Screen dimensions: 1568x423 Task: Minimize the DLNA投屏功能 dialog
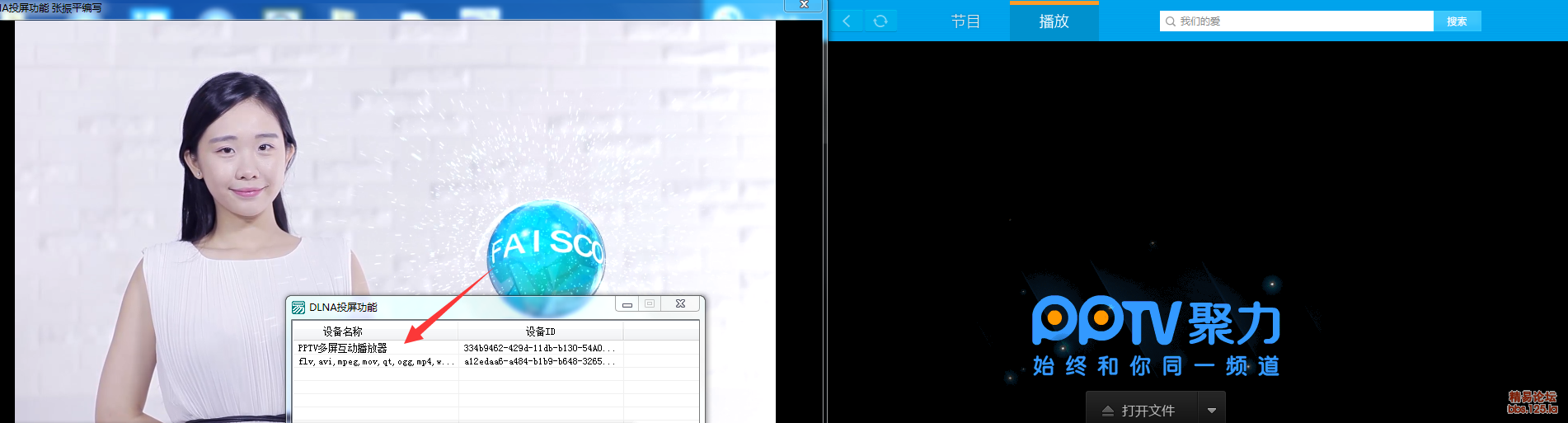627,304
